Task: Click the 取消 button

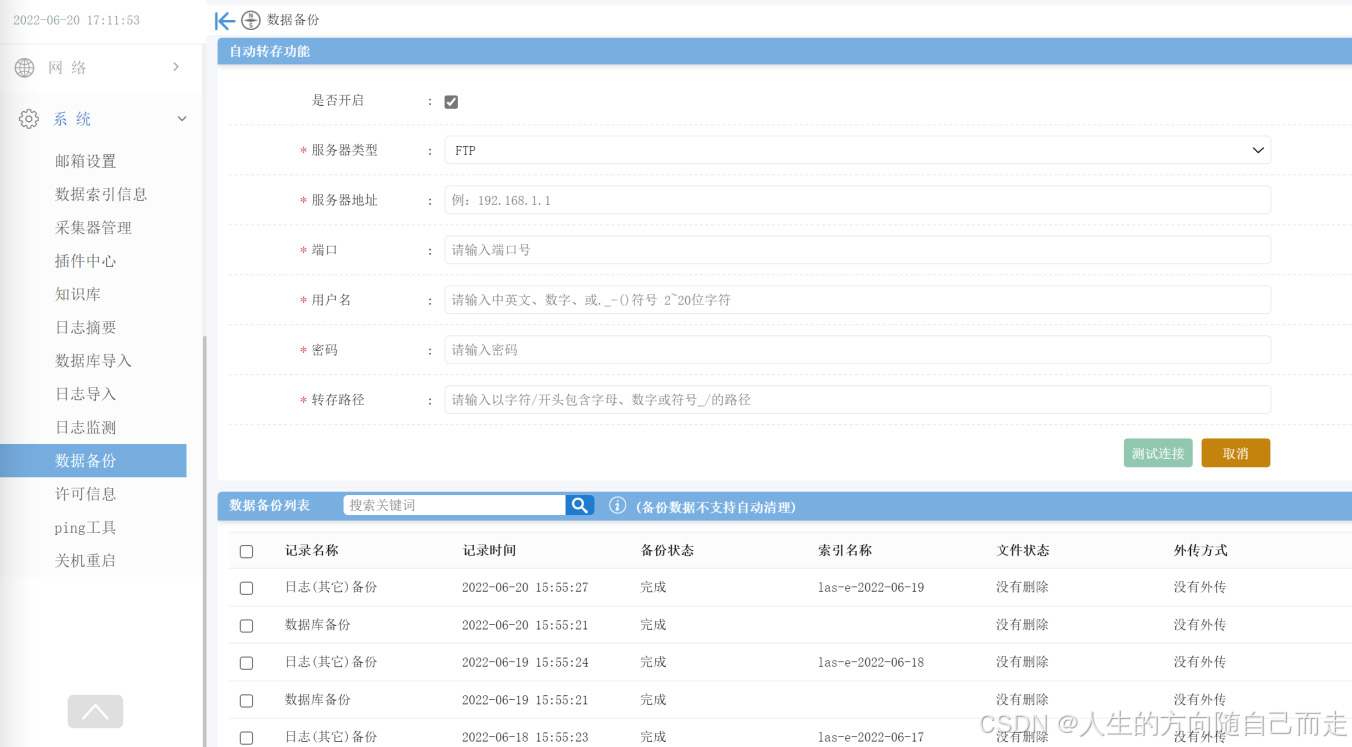Action: point(1236,453)
